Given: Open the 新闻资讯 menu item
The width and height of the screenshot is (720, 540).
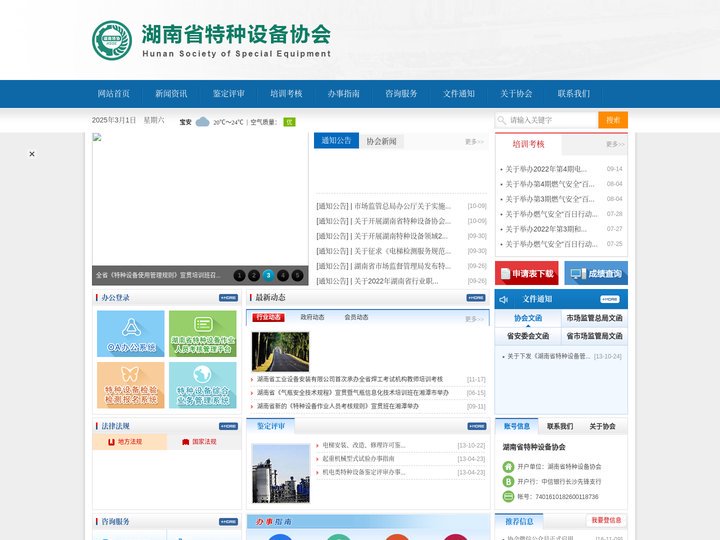Looking at the screenshot, I should pyautogui.click(x=171, y=94).
